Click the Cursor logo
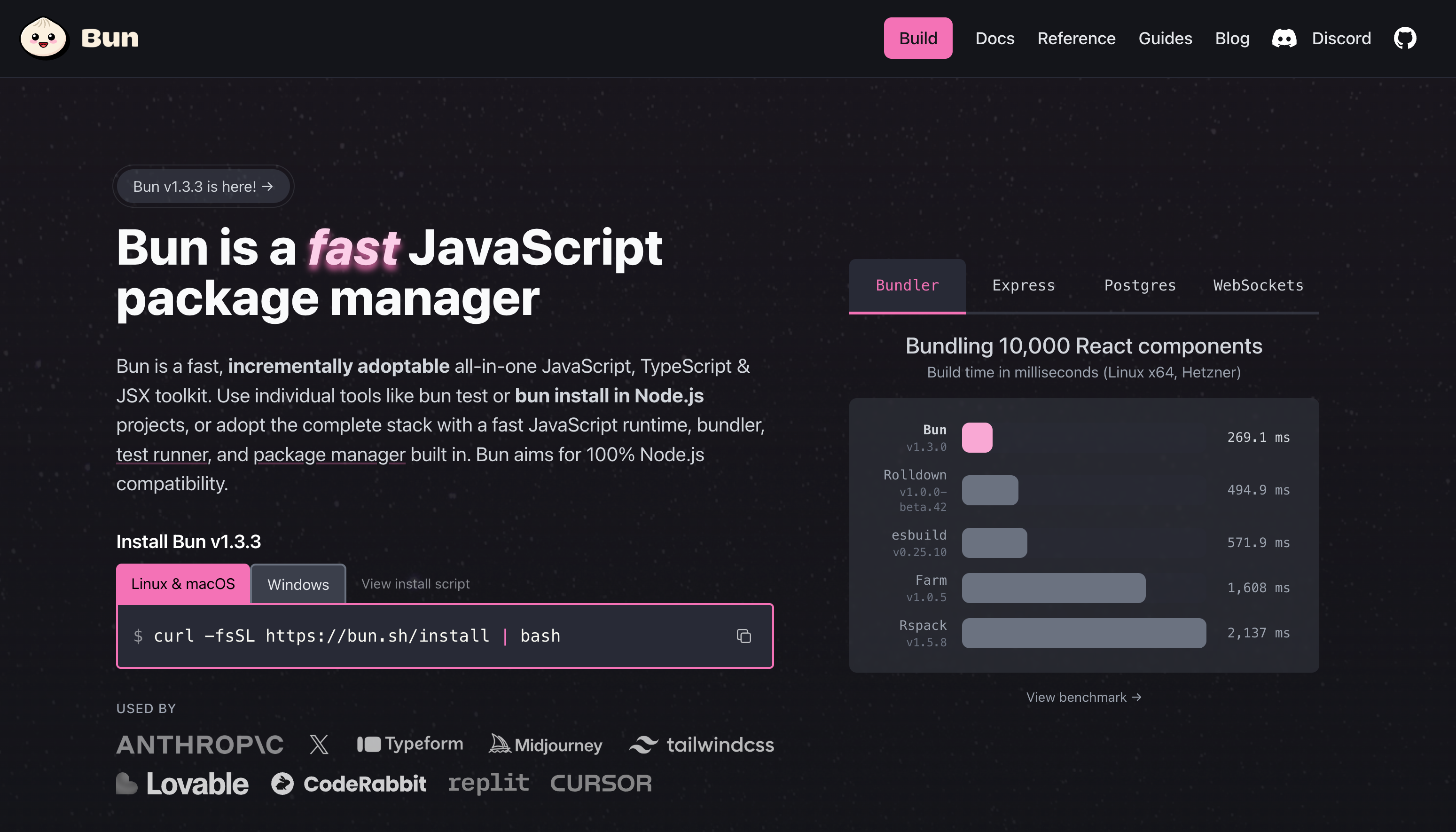1456x832 pixels. point(601,784)
